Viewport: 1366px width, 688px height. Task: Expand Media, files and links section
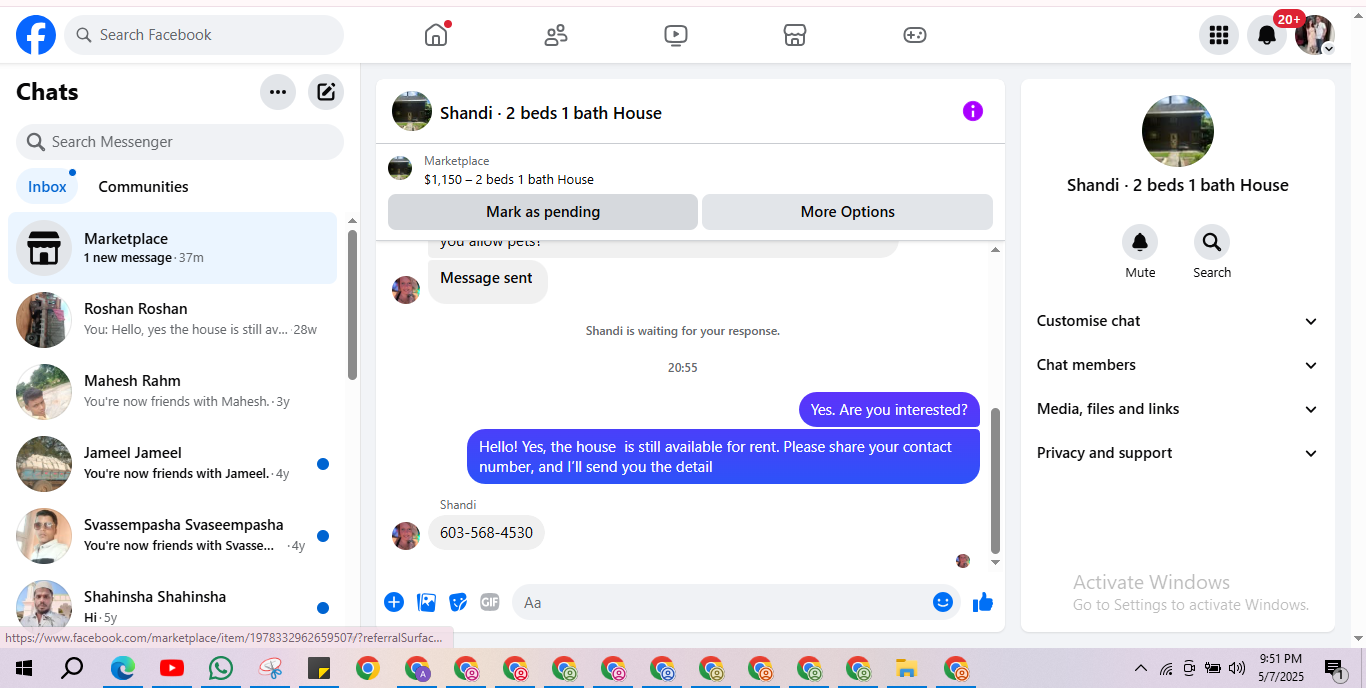[1178, 409]
